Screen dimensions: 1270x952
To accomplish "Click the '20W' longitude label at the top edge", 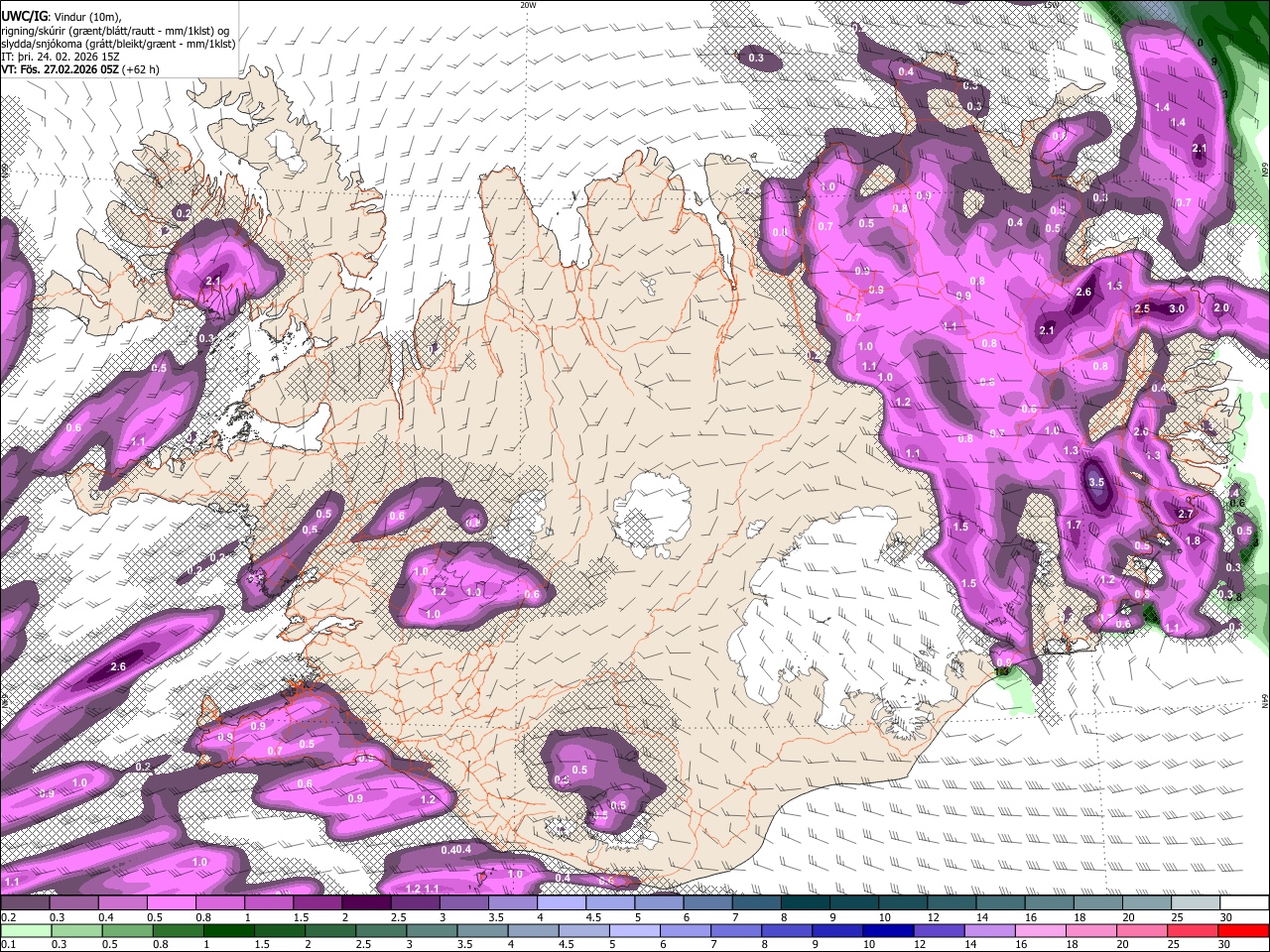I will [x=528, y=5].
